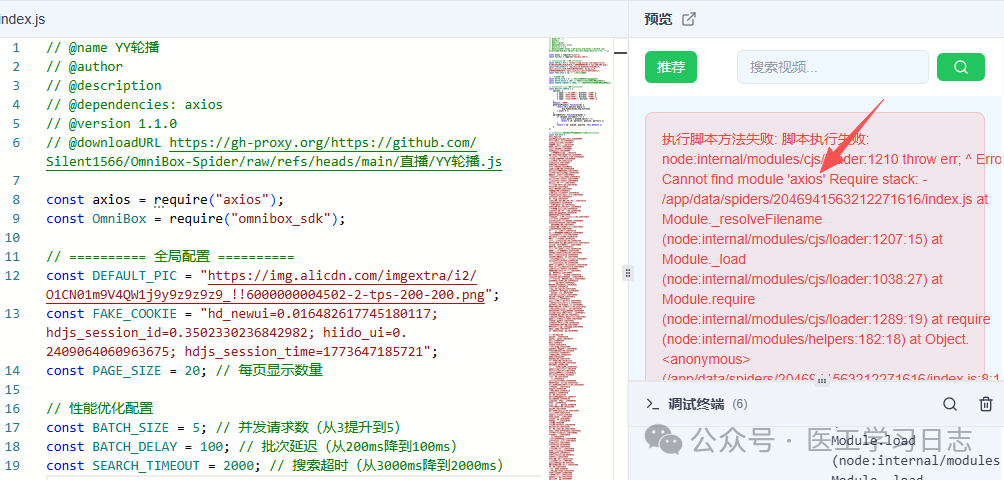
Task: Open the img.alicdn.com DEFAULT_PIC URL
Action: pyautogui.click(x=338, y=275)
